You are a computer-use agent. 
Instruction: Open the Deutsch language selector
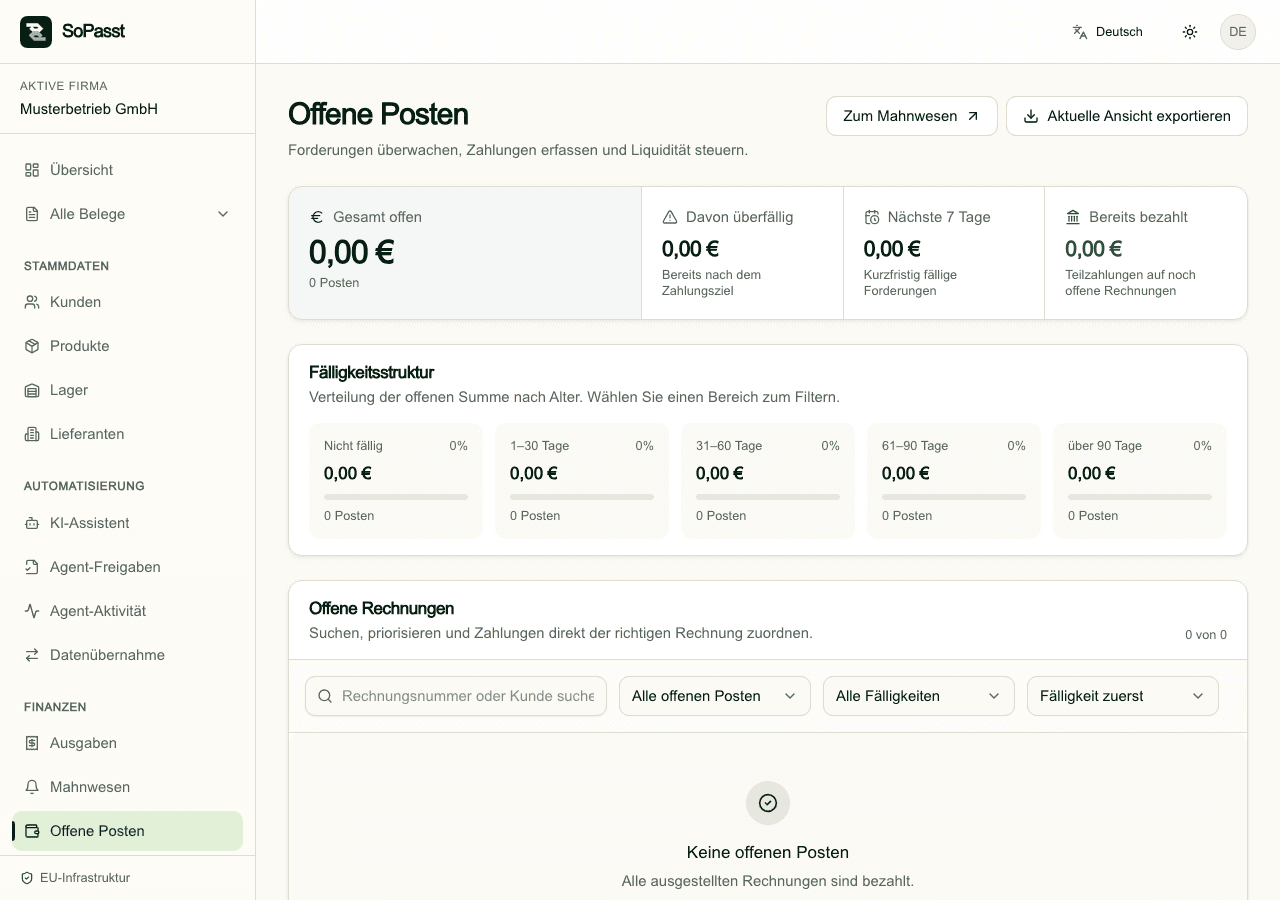[1107, 32]
